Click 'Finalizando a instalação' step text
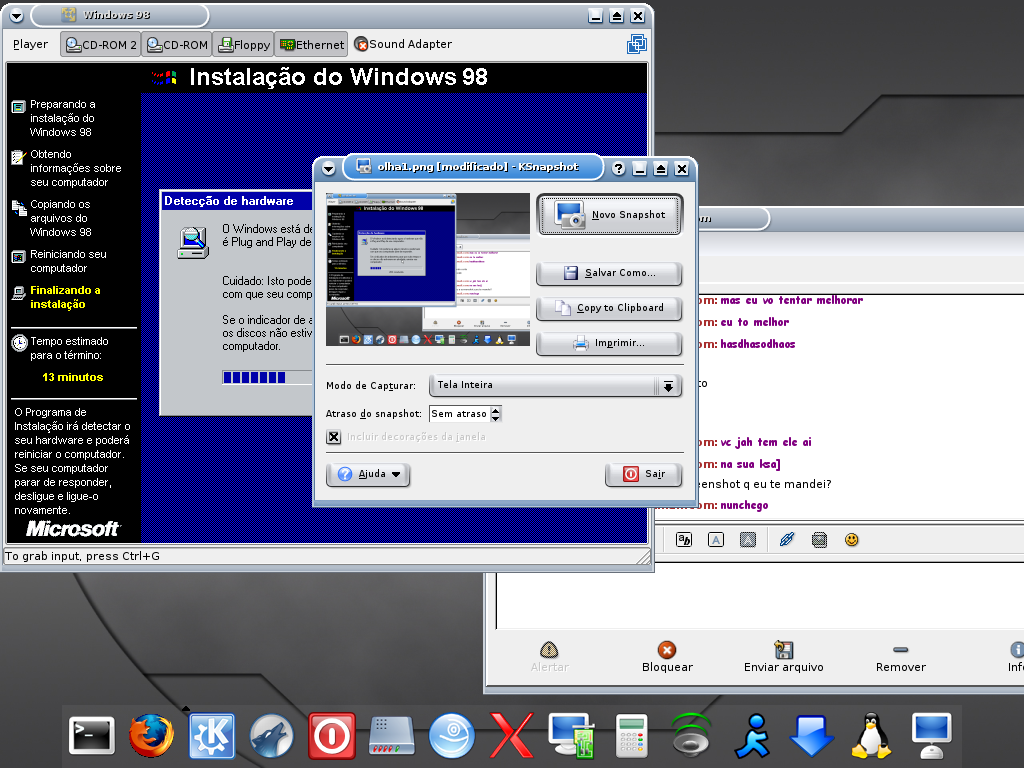 click(x=65, y=297)
